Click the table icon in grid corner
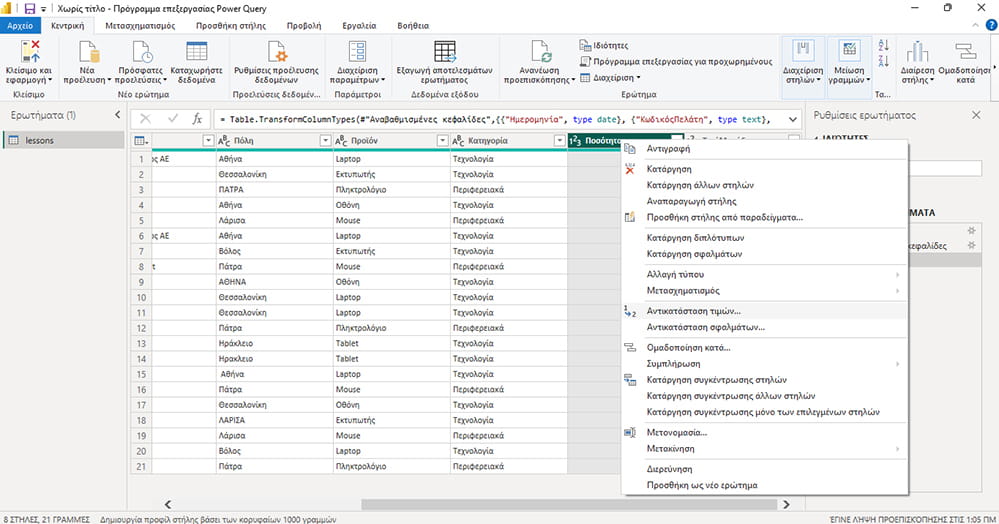 (141, 140)
